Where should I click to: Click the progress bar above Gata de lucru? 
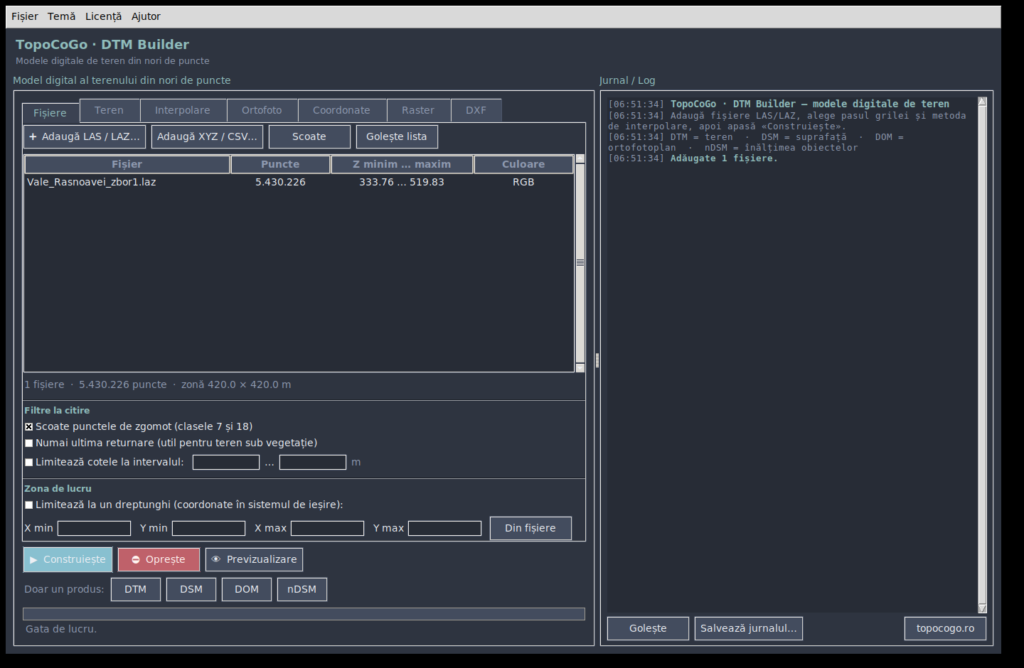[304, 614]
